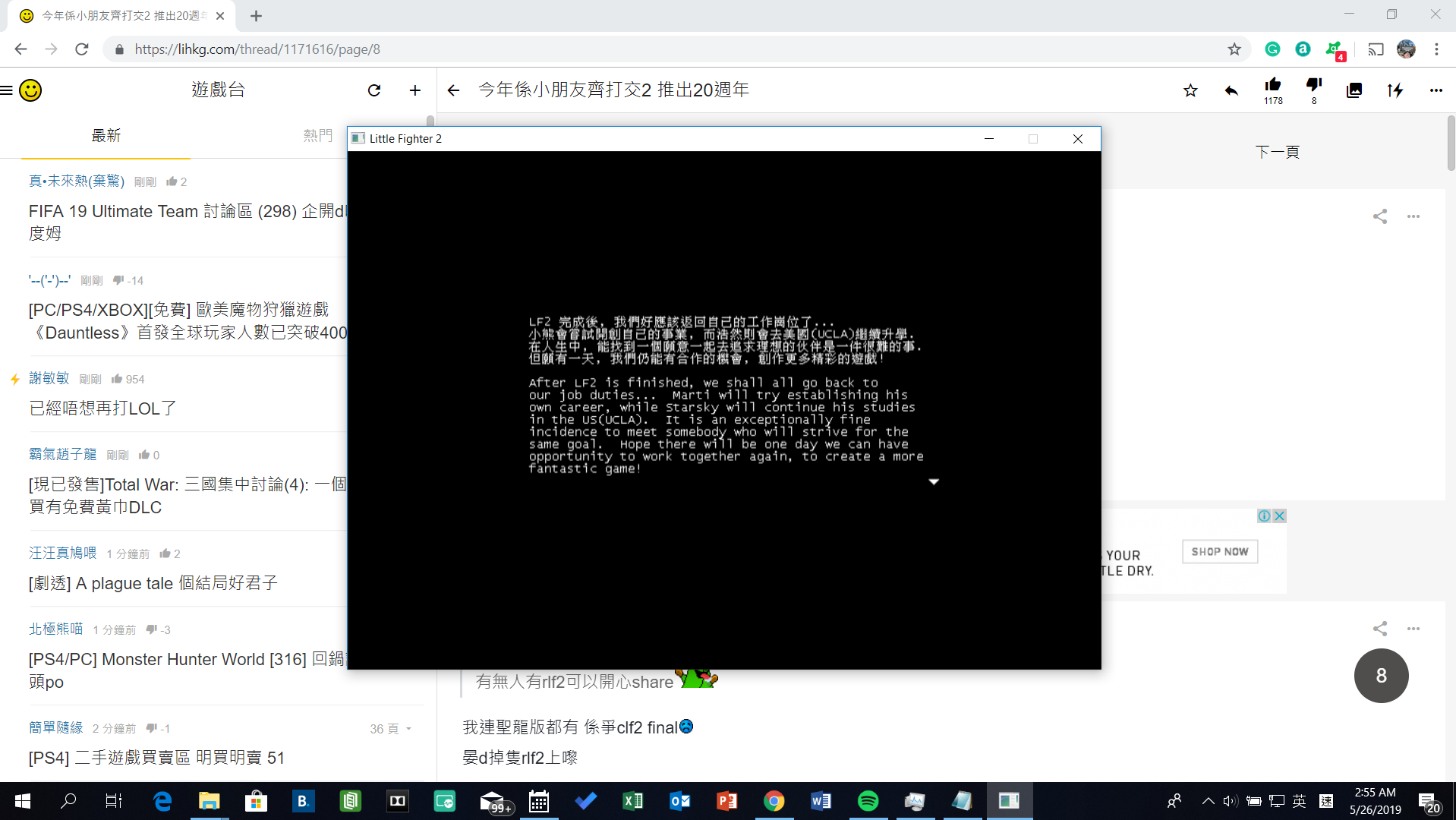The width and height of the screenshot is (1456, 820).
Task: Close the current Chrome tab
Action: 220,16
